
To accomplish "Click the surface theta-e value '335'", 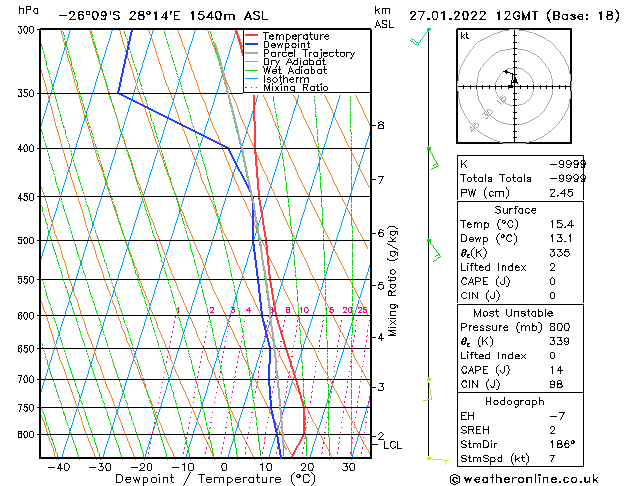I will 560,253.
